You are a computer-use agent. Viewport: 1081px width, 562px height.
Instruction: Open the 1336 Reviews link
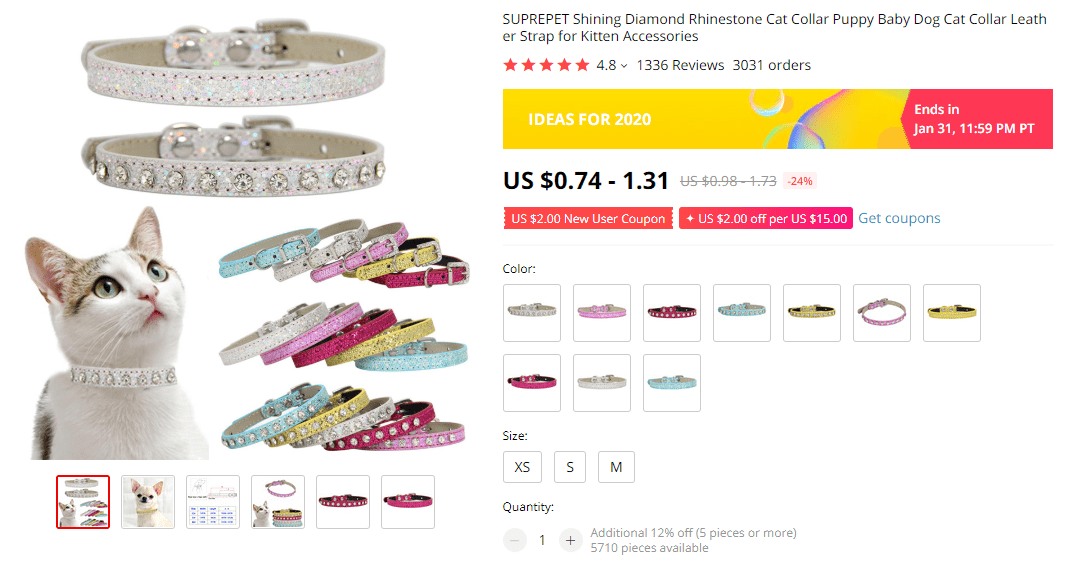point(680,65)
